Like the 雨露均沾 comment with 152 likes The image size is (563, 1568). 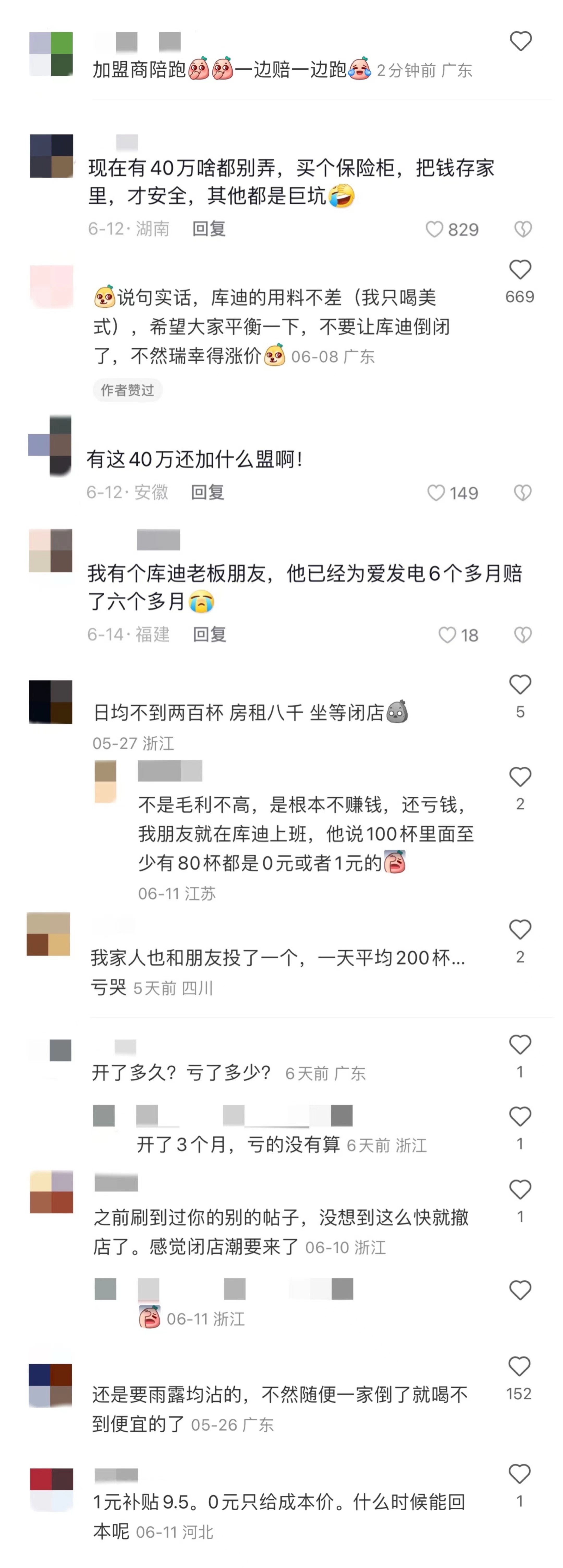[519, 1366]
